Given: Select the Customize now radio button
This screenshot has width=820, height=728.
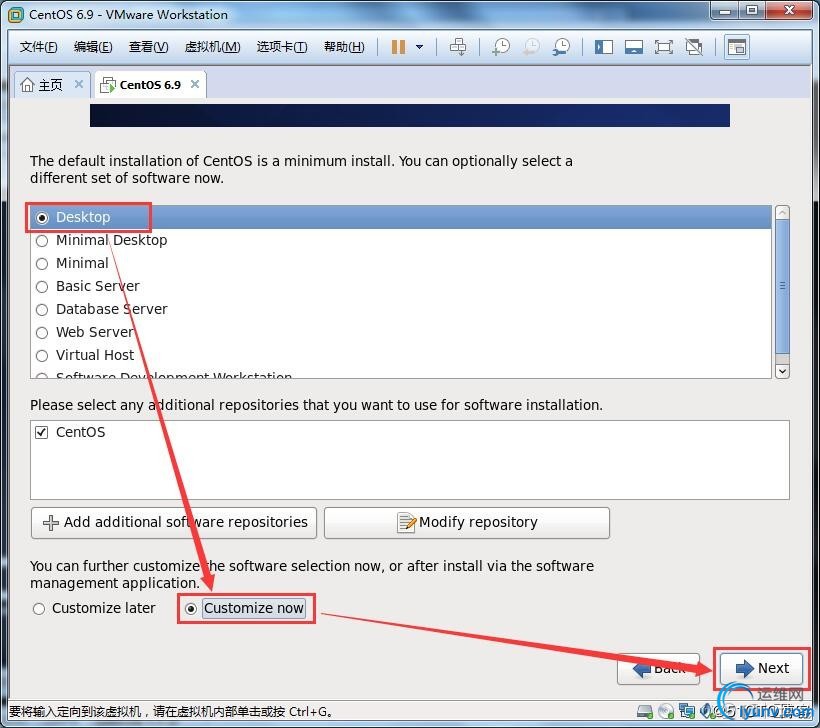Looking at the screenshot, I should coord(191,609).
